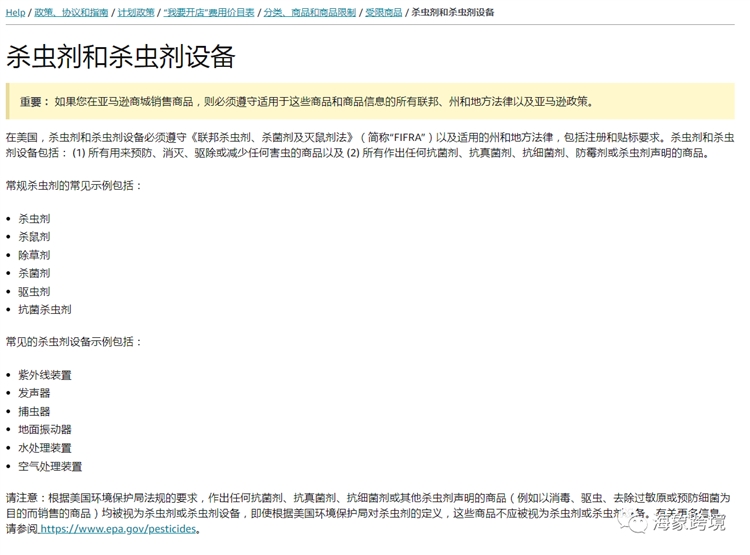The height and width of the screenshot is (555, 750).
Task: Select the list item 捕虫器
Action: coord(34,411)
